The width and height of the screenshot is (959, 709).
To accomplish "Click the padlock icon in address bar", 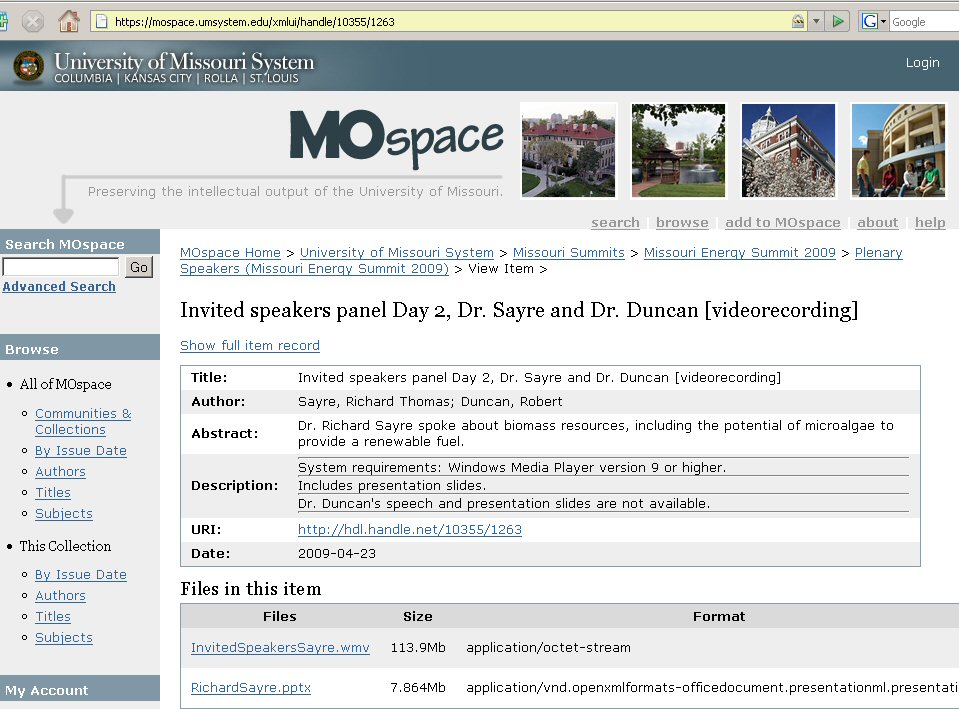I will point(798,21).
